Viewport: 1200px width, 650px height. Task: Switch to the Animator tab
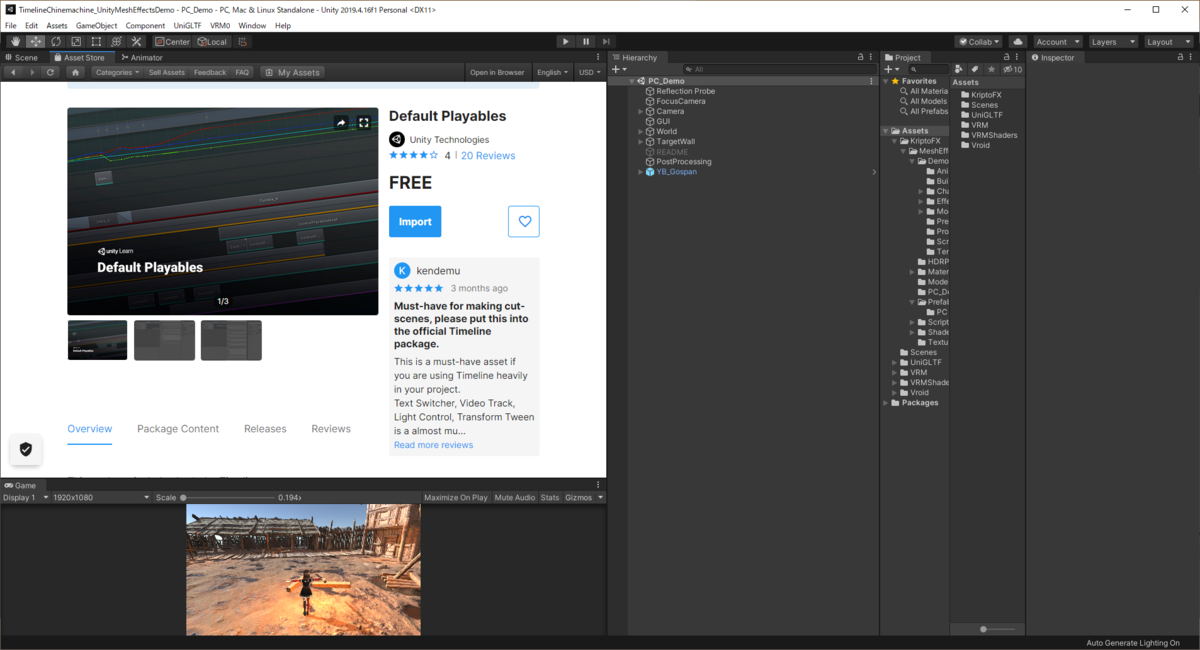pos(141,57)
